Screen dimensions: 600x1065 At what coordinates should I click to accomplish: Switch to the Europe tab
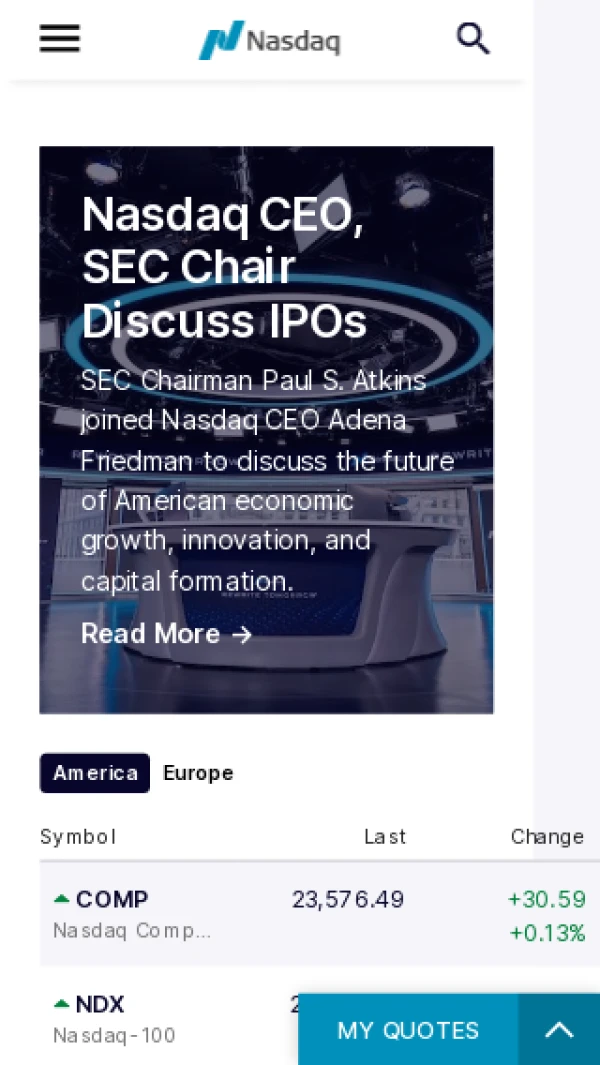198,773
